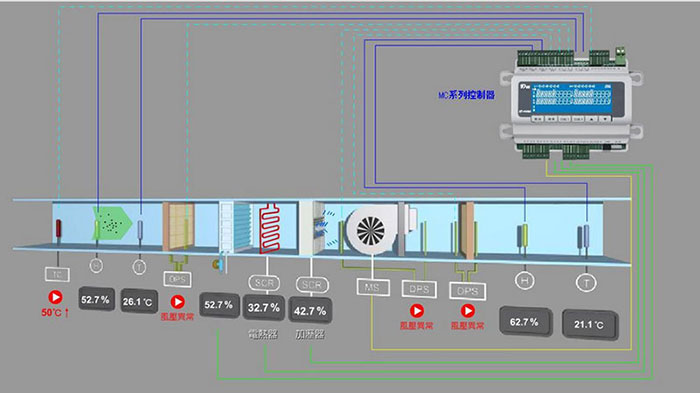Click the MS fan motor starter box
Viewport: 700px width, 393px height.
[373, 287]
